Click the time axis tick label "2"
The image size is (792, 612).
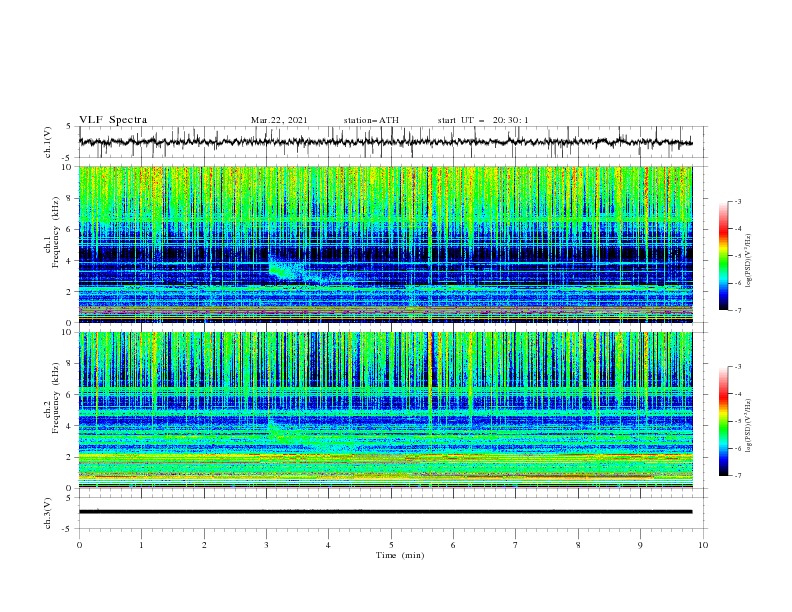[x=204, y=545]
